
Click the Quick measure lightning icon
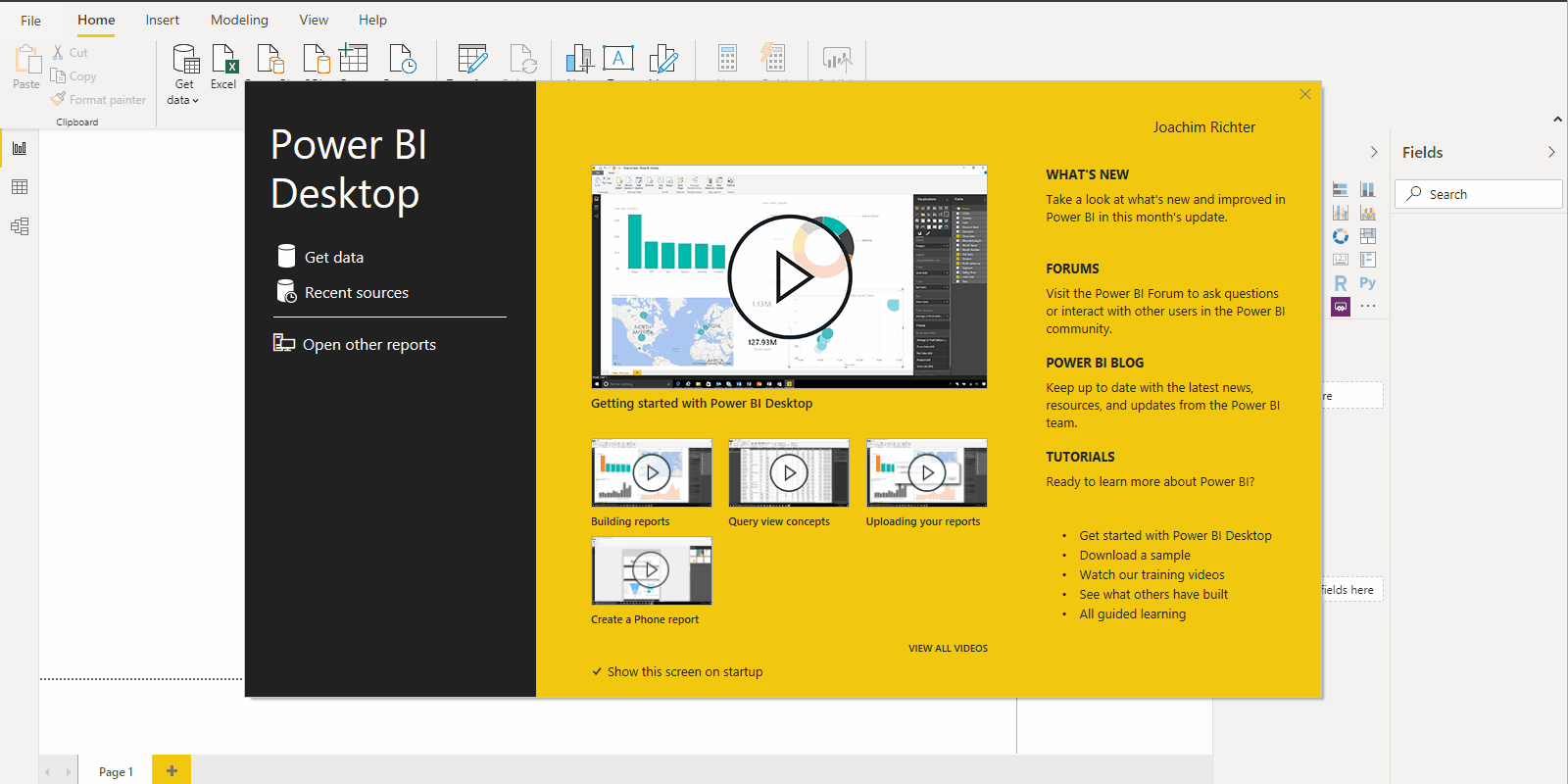773,58
